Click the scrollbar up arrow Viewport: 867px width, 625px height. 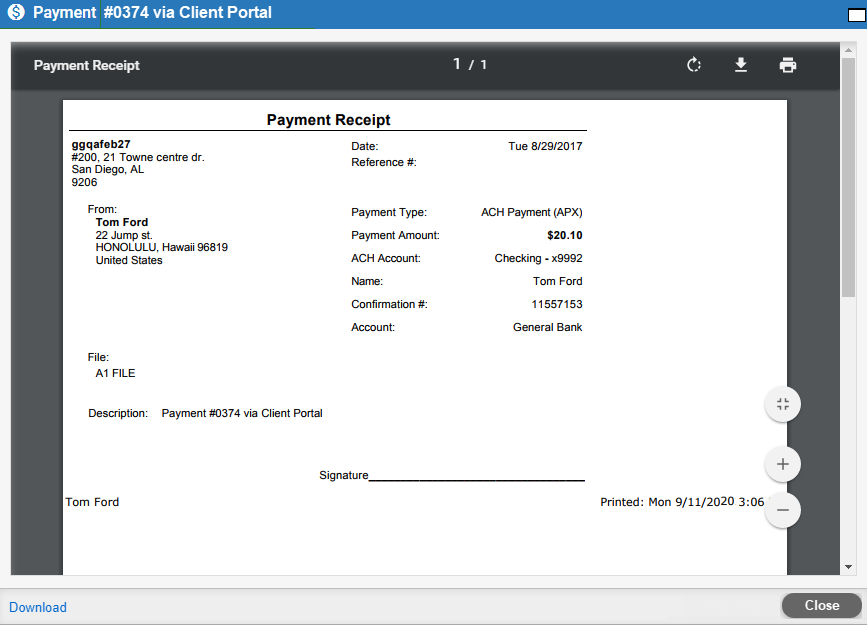848,50
